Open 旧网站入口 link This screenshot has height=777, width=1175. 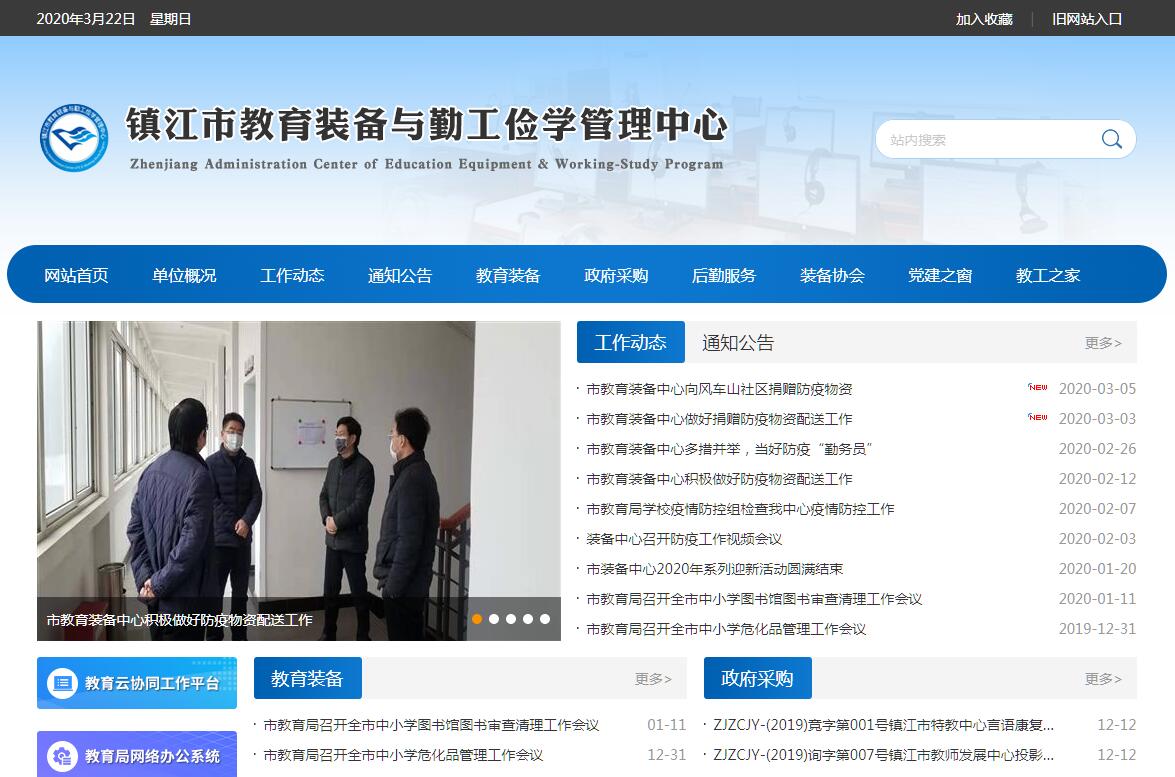[1087, 19]
